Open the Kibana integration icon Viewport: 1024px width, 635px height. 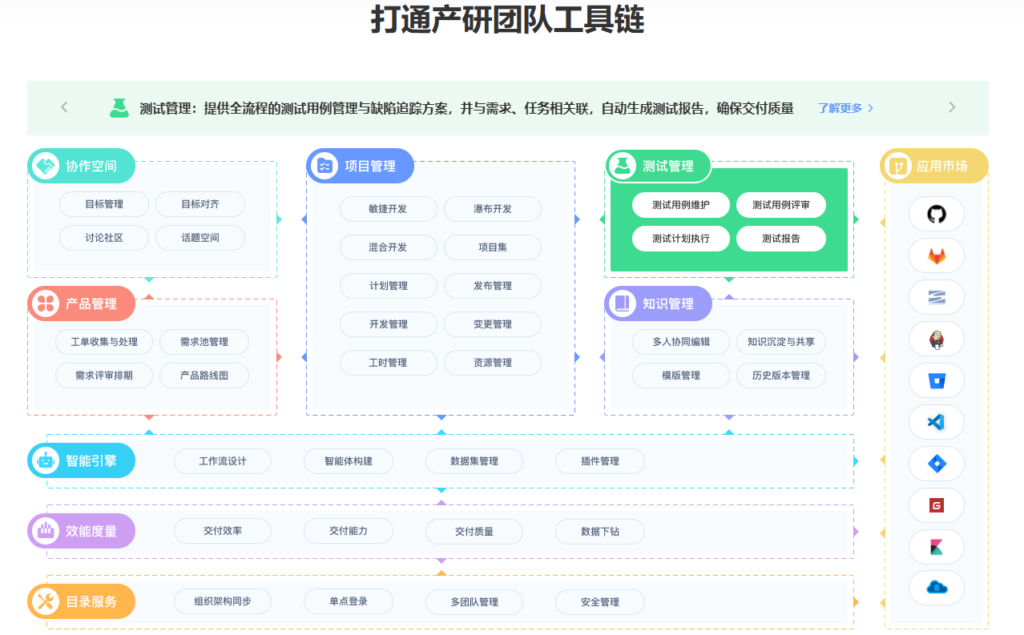click(x=936, y=547)
